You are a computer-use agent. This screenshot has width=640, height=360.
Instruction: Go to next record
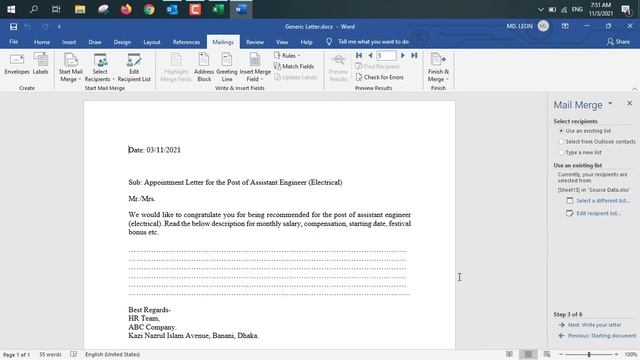coord(403,55)
